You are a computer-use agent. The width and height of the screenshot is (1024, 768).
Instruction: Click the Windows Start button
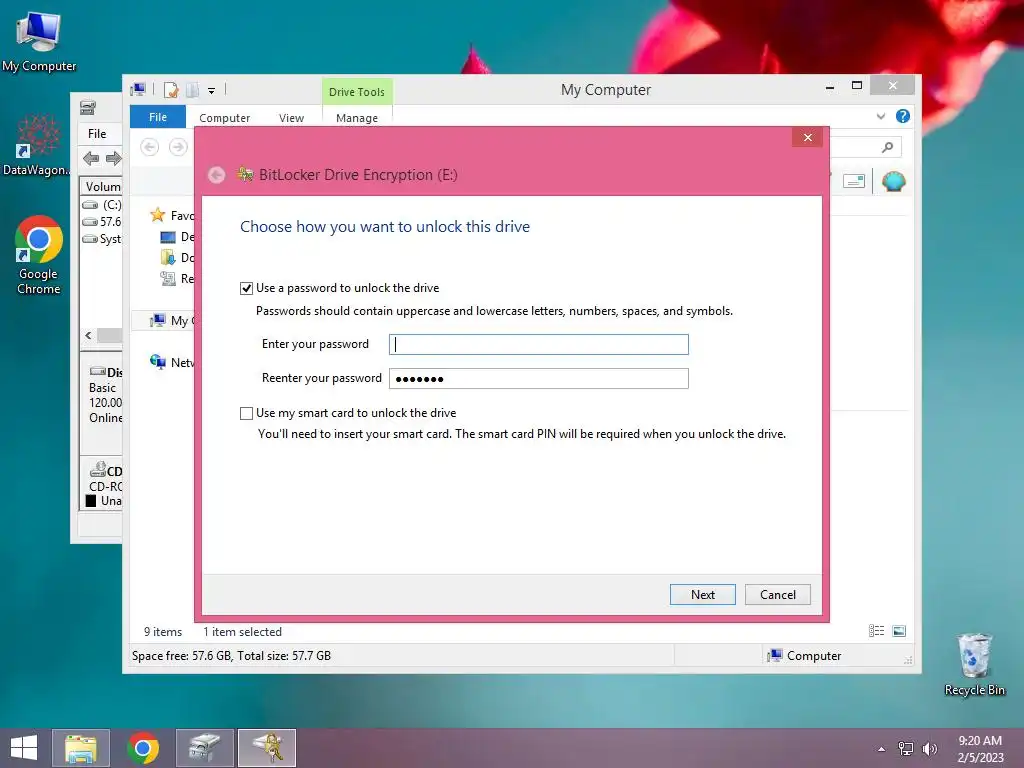[24, 748]
